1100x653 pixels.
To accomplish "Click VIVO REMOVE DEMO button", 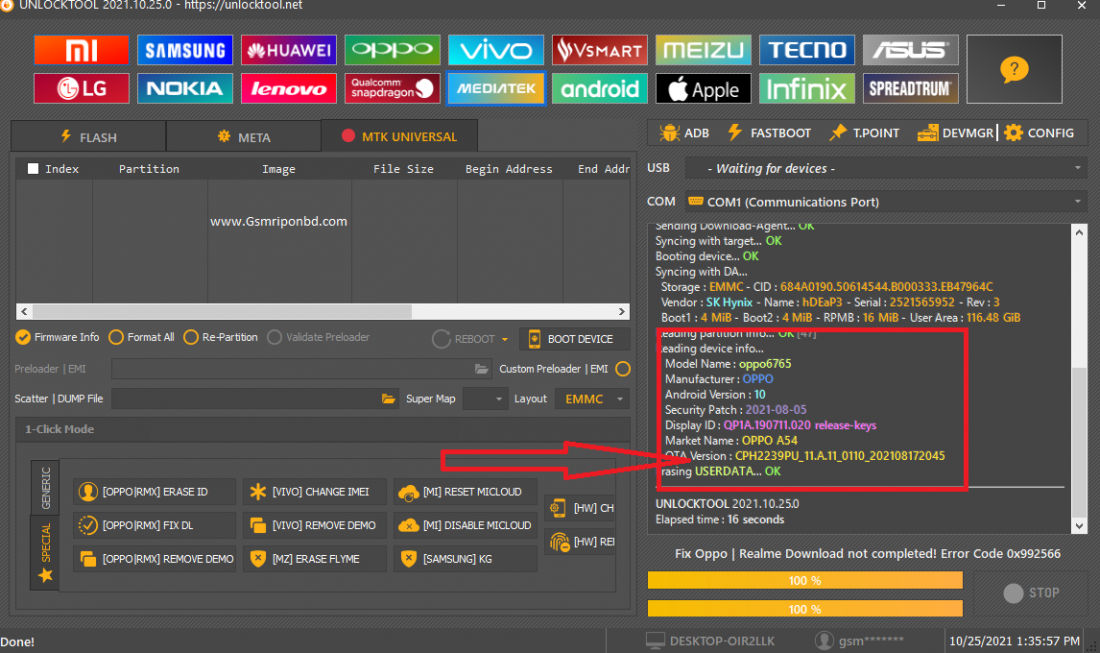I will click(x=315, y=525).
